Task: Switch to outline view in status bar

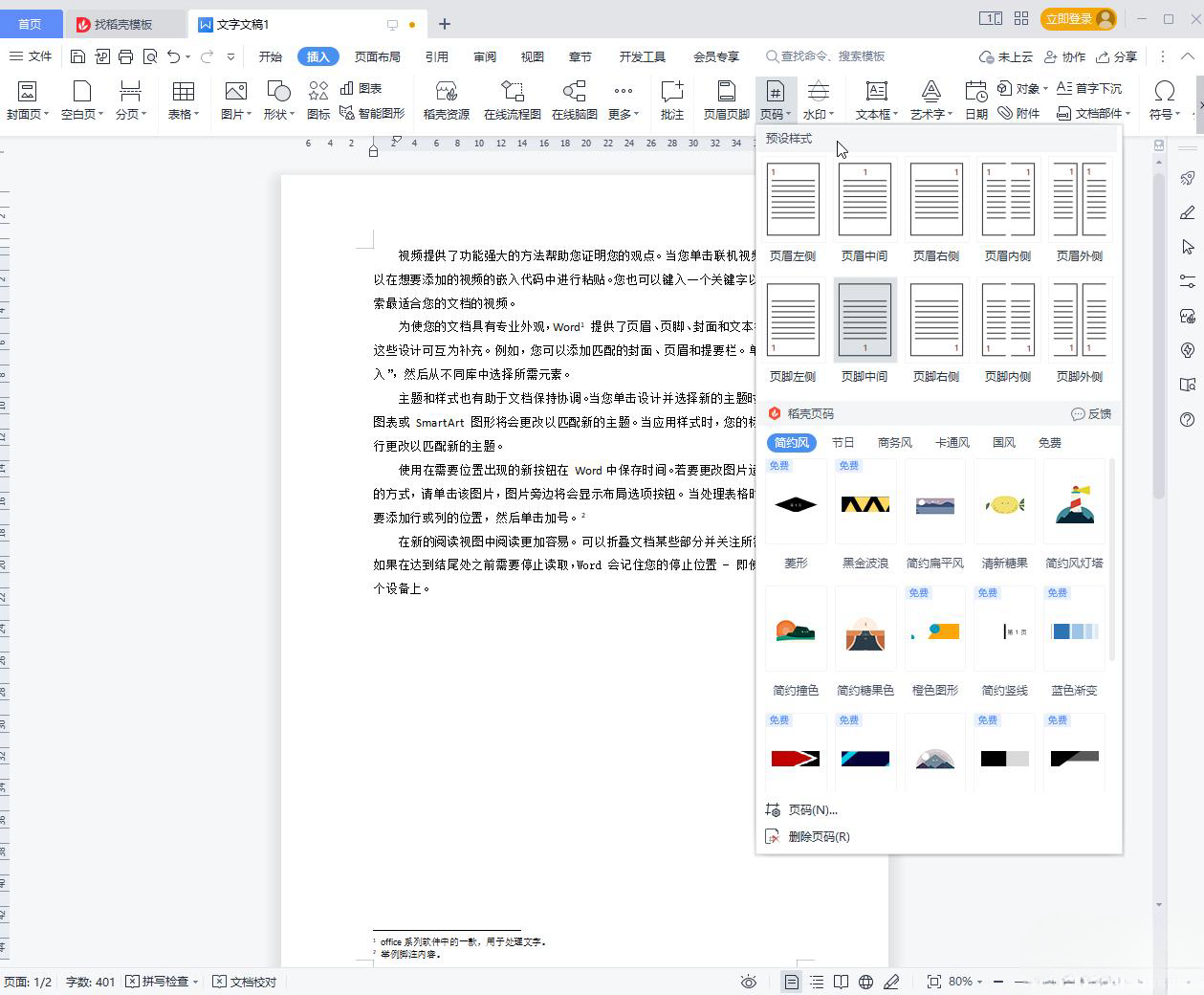Action: [x=817, y=982]
